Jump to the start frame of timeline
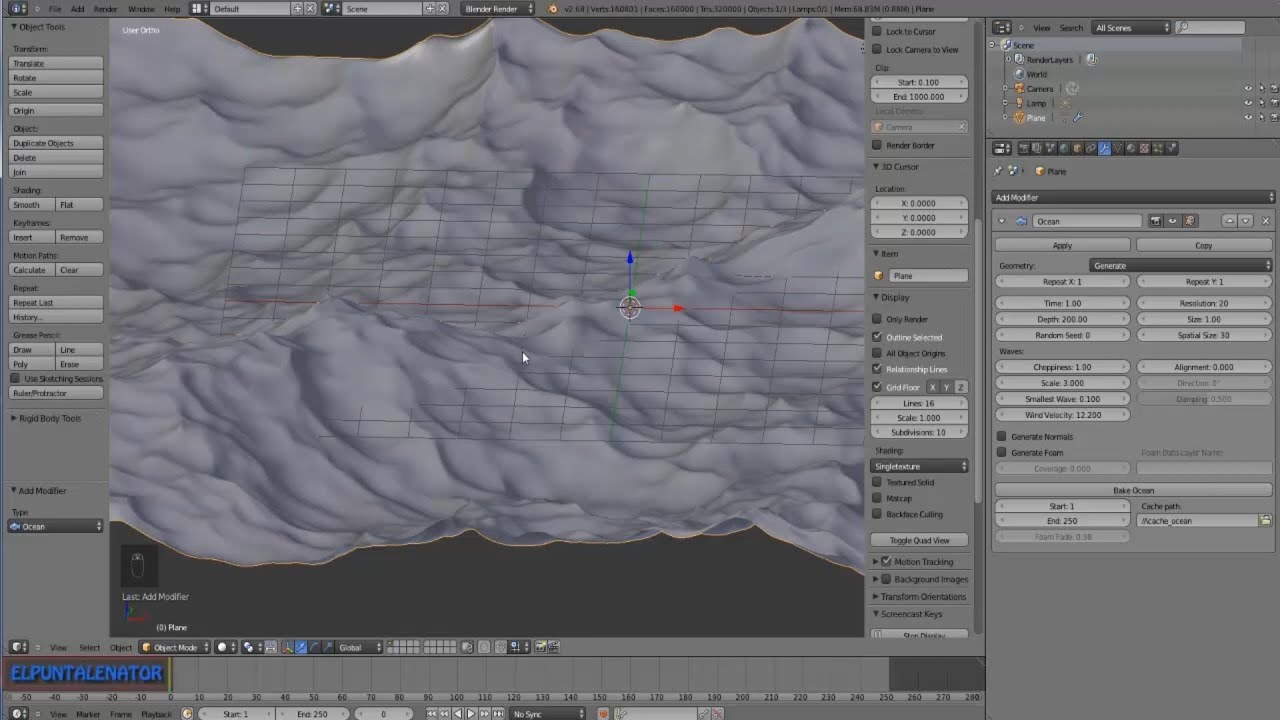The height and width of the screenshot is (720, 1280). (x=432, y=714)
